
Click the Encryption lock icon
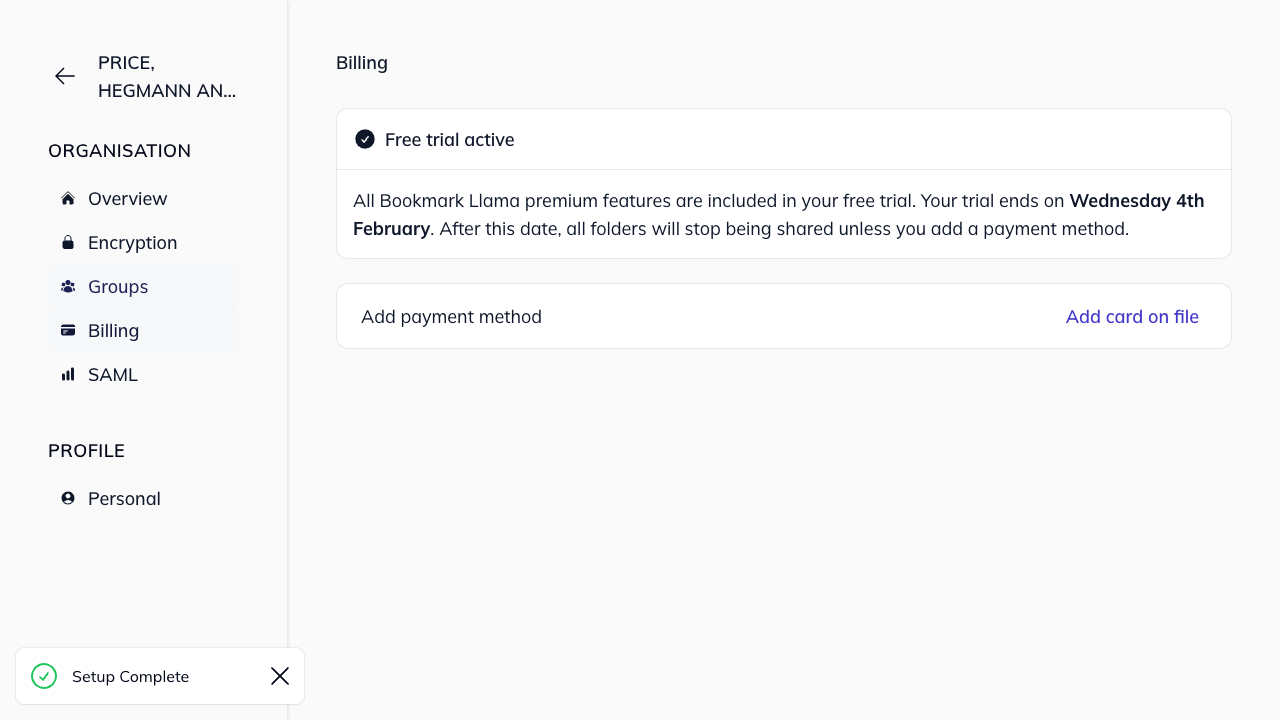[x=68, y=243]
